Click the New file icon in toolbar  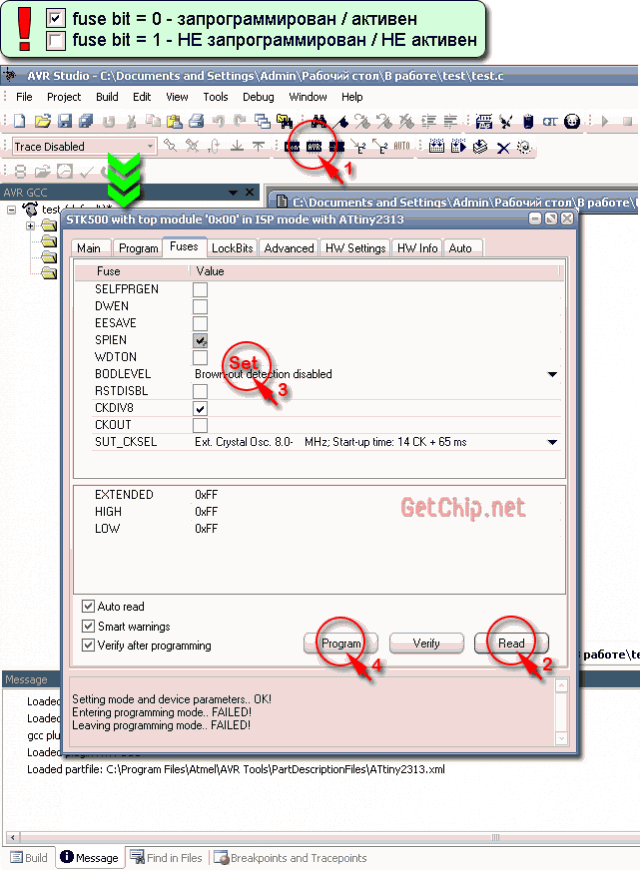pos(20,122)
